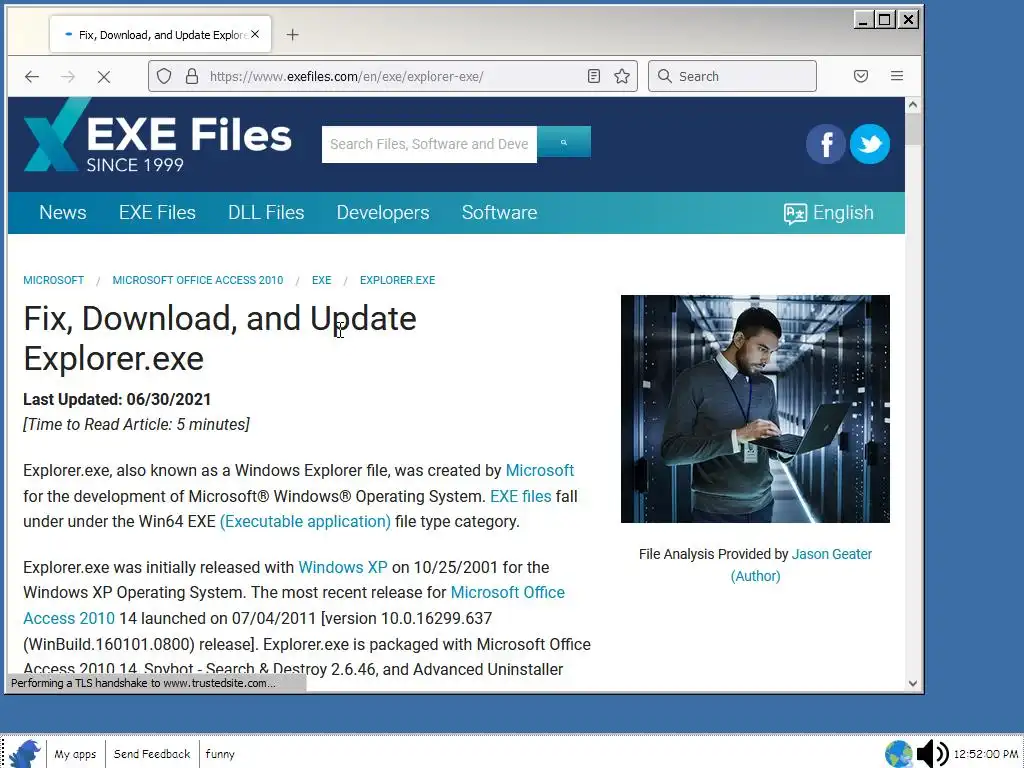The image size is (1024, 768).
Task: Open the (Executable application) link
Action: 305,522
